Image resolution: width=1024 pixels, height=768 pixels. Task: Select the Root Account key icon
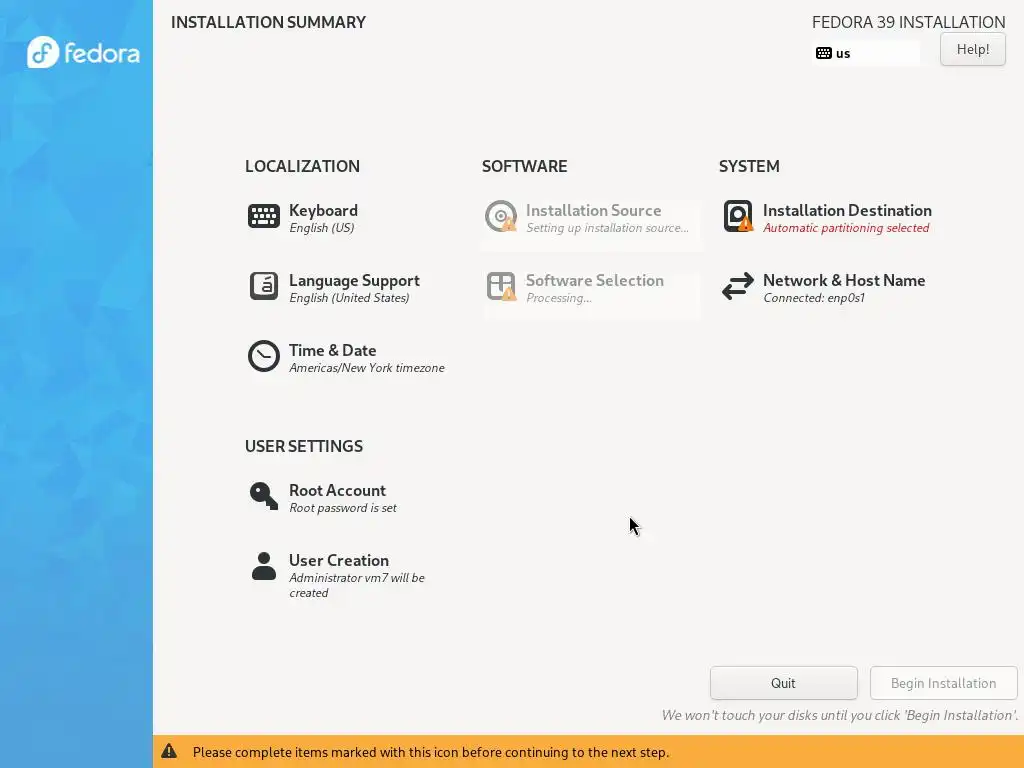point(264,496)
